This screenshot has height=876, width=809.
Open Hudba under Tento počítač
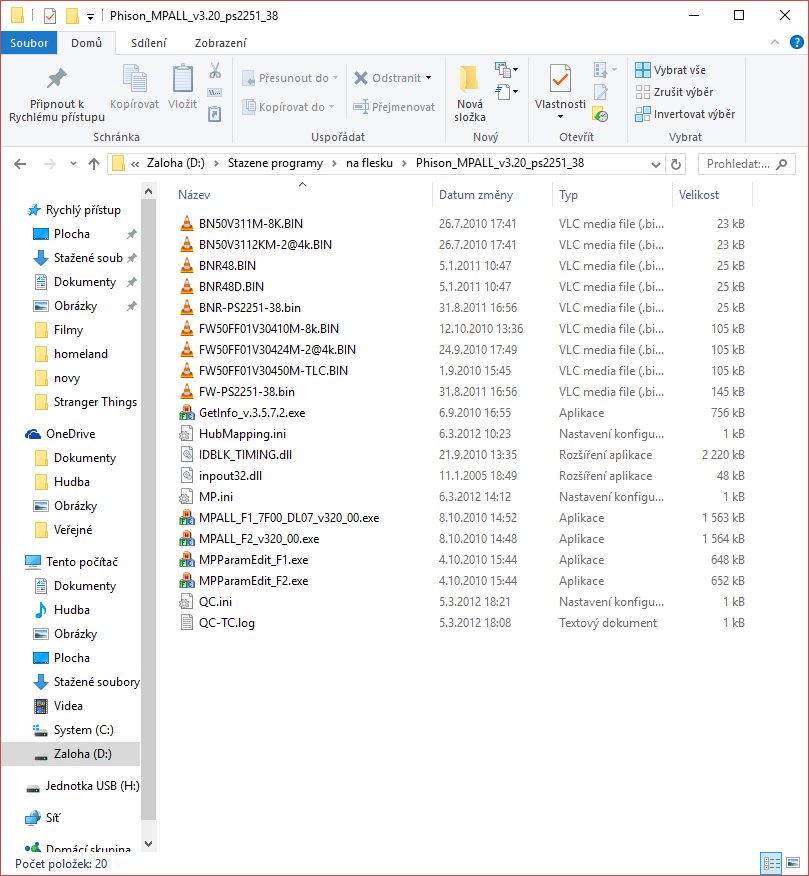pos(72,610)
